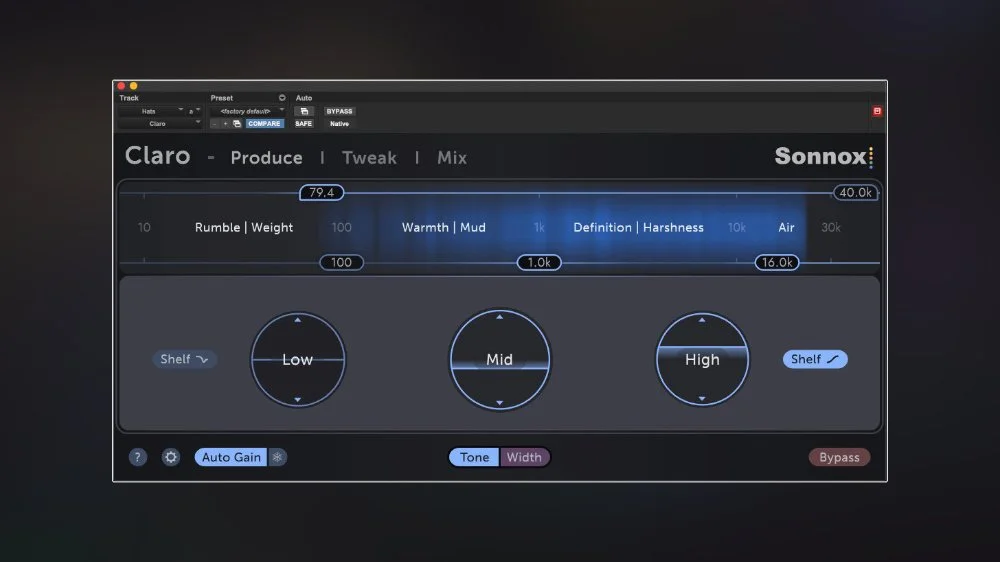
Task: Click the Low band gain dial
Action: (298, 360)
